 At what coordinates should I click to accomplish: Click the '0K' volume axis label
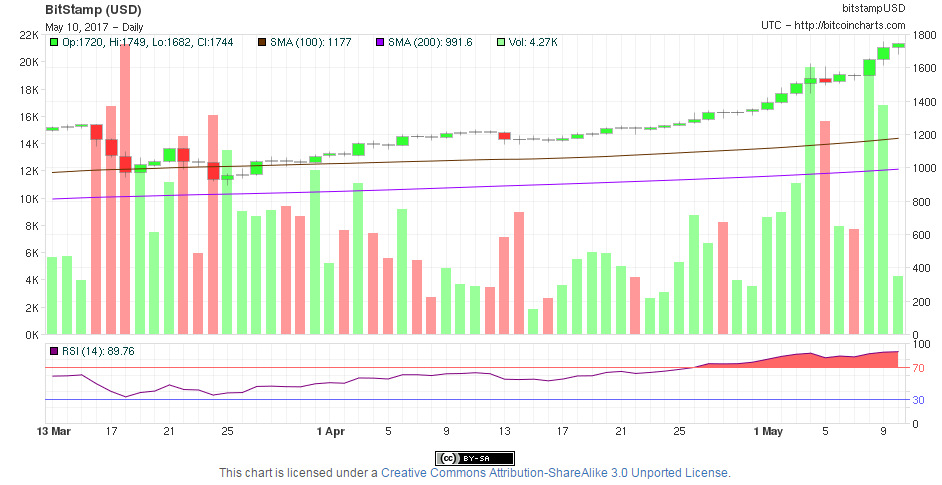coord(32,335)
